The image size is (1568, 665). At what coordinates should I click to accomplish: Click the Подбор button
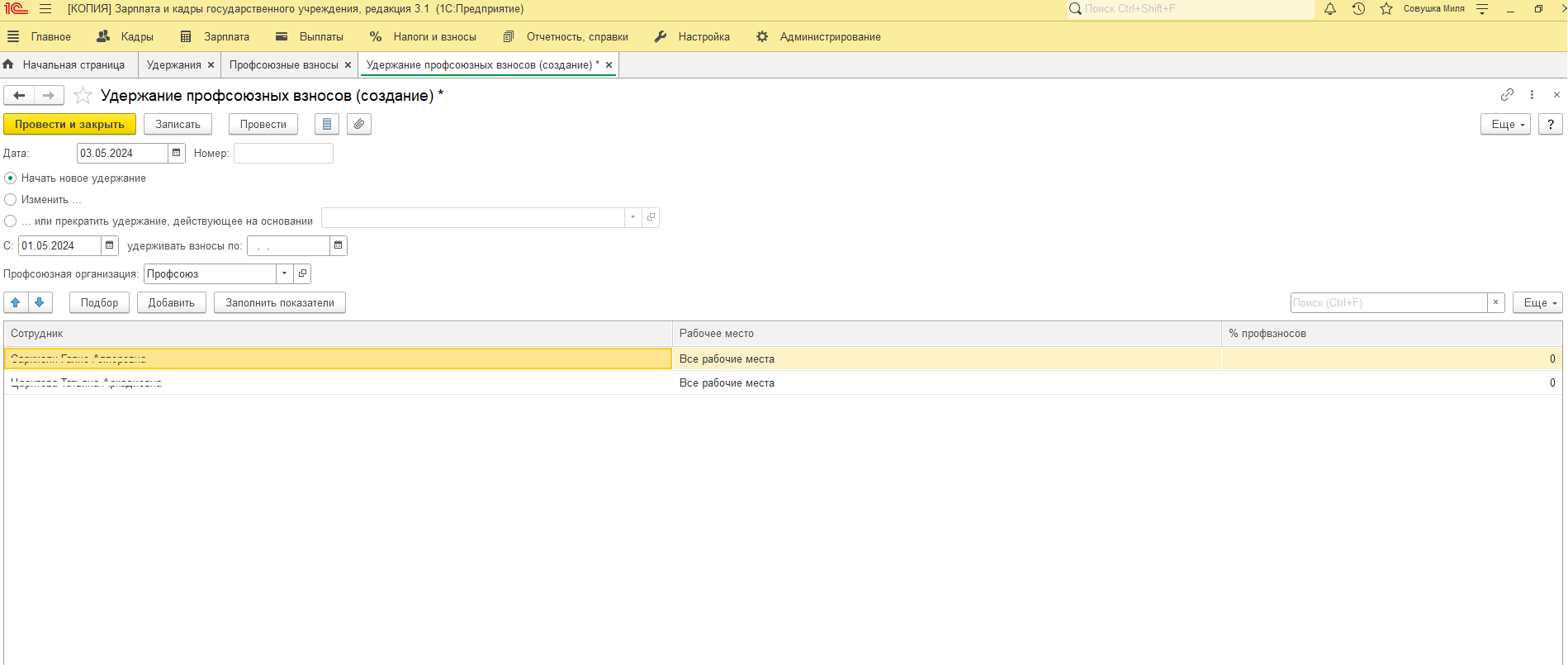pyautogui.click(x=99, y=302)
